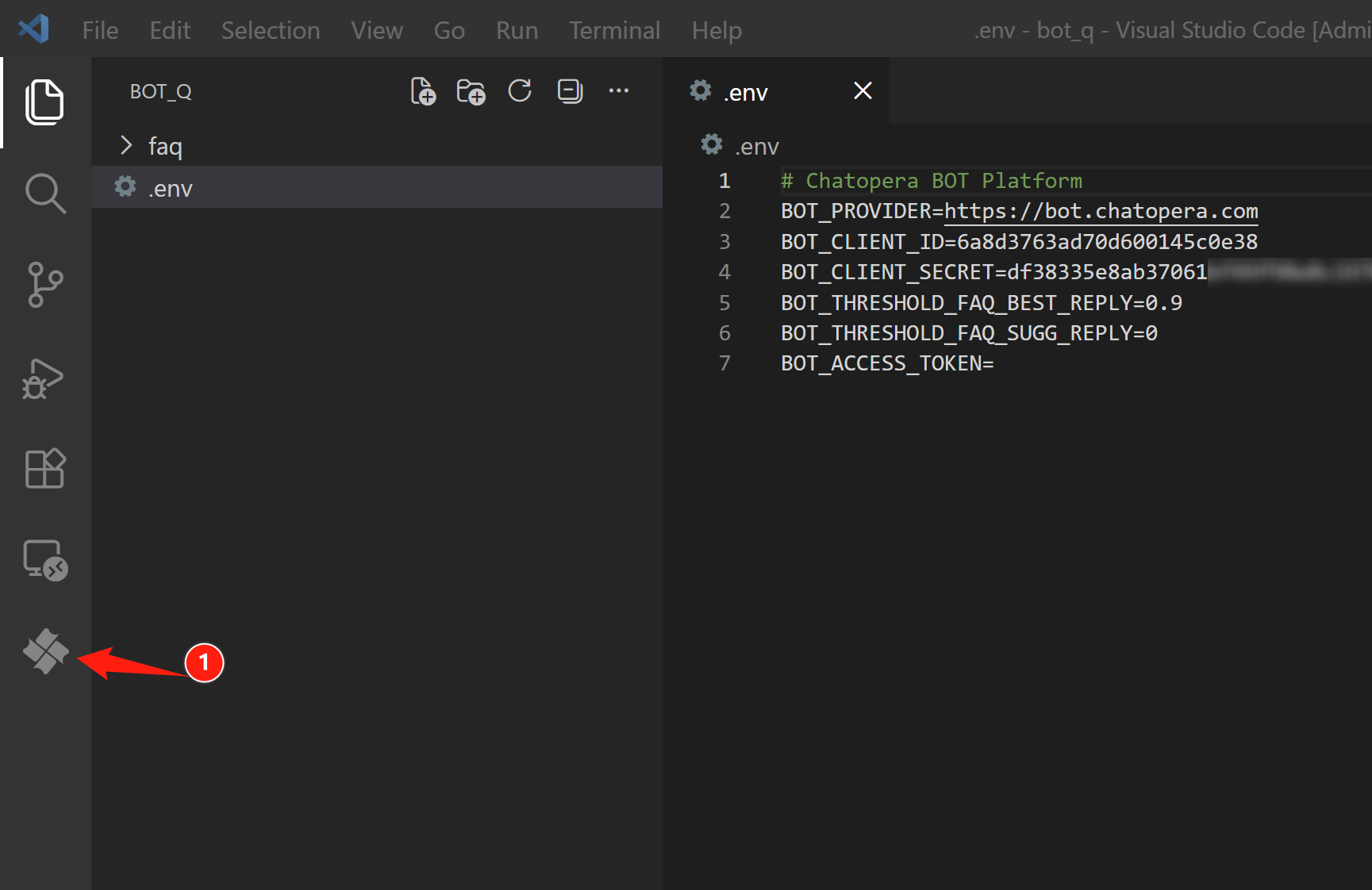
Task: Follow the bot.chatopera.com URL link
Action: 1101,211
